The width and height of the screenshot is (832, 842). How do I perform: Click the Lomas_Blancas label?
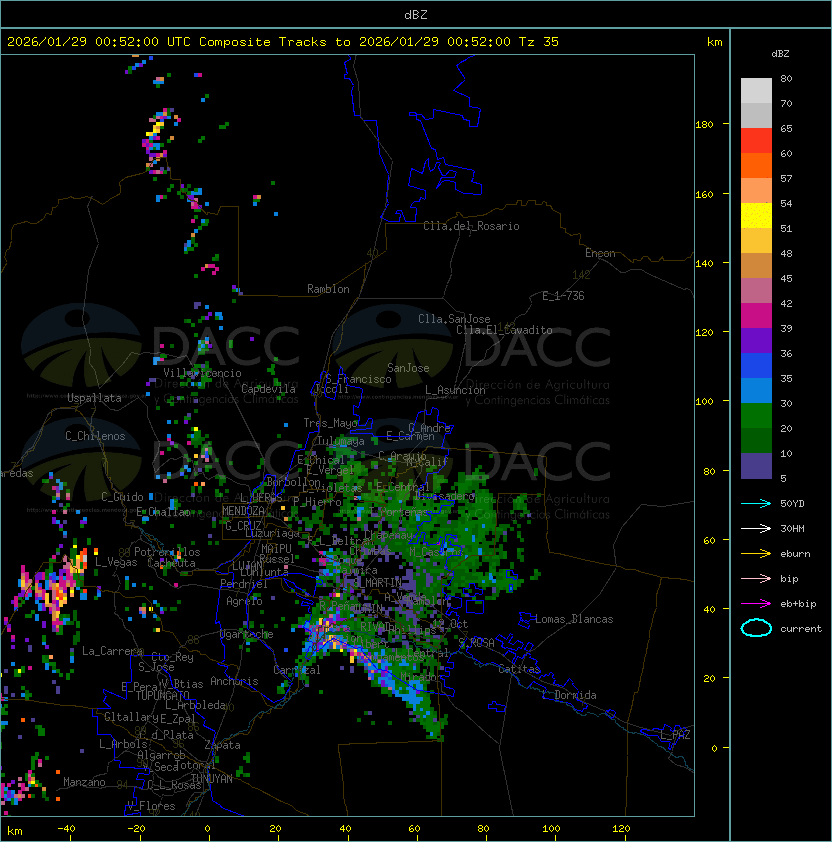574,619
